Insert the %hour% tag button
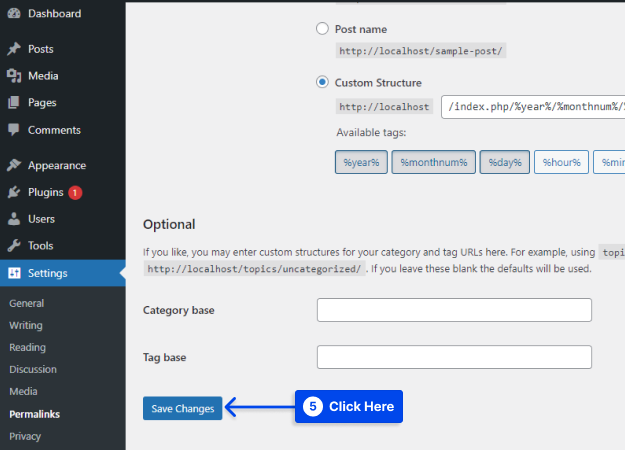Image resolution: width=625 pixels, height=450 pixels. point(561,162)
